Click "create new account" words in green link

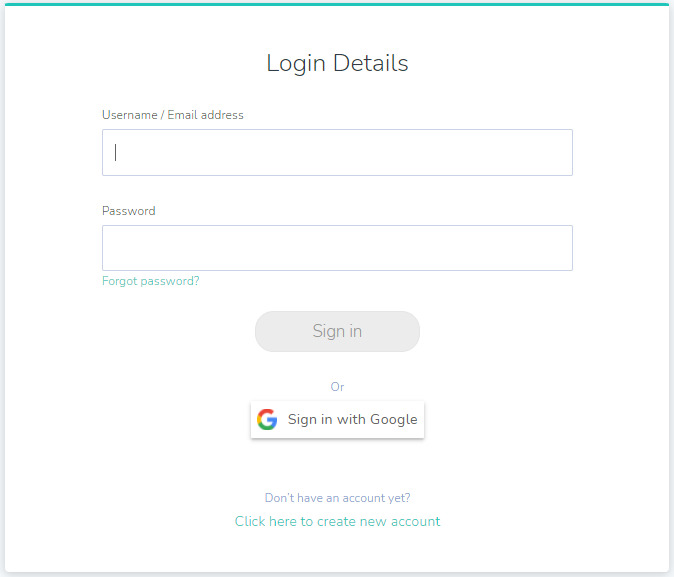379,521
